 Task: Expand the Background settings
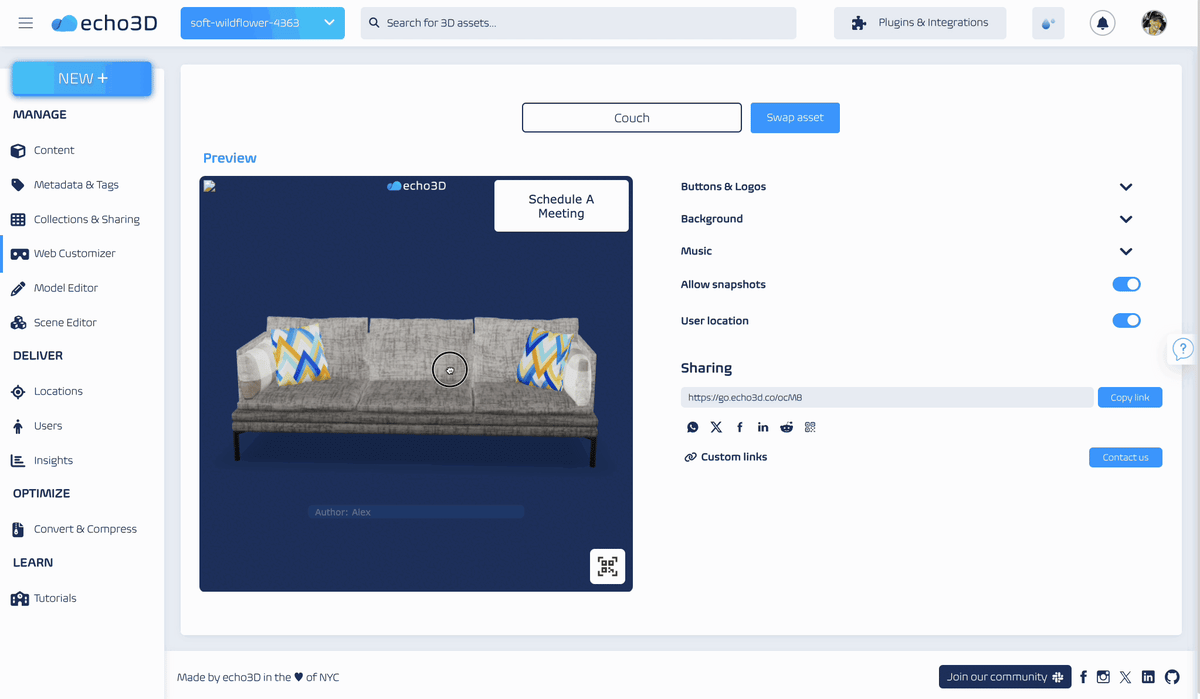[x=1125, y=218]
